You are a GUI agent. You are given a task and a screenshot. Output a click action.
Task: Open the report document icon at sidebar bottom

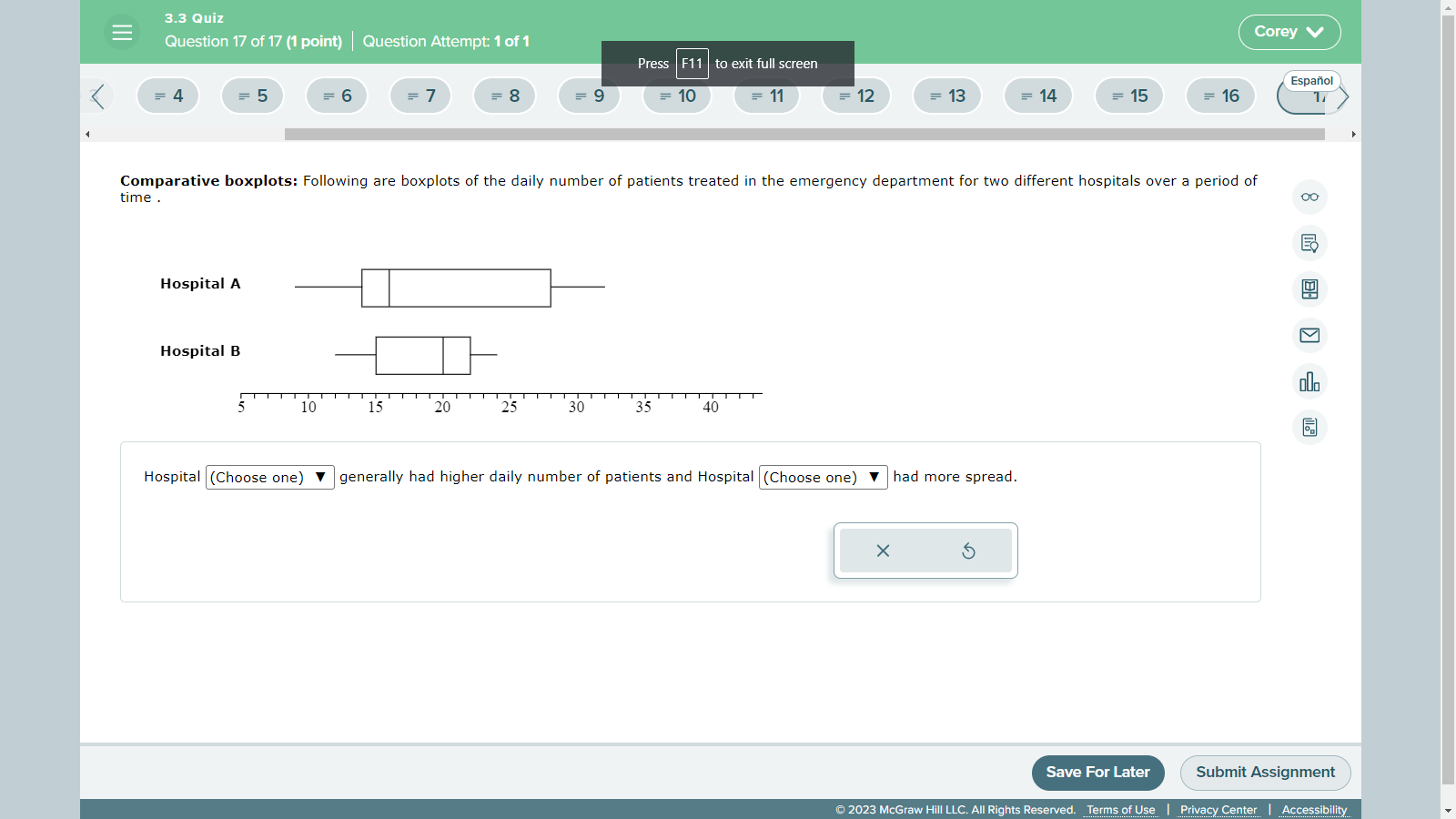point(1309,427)
